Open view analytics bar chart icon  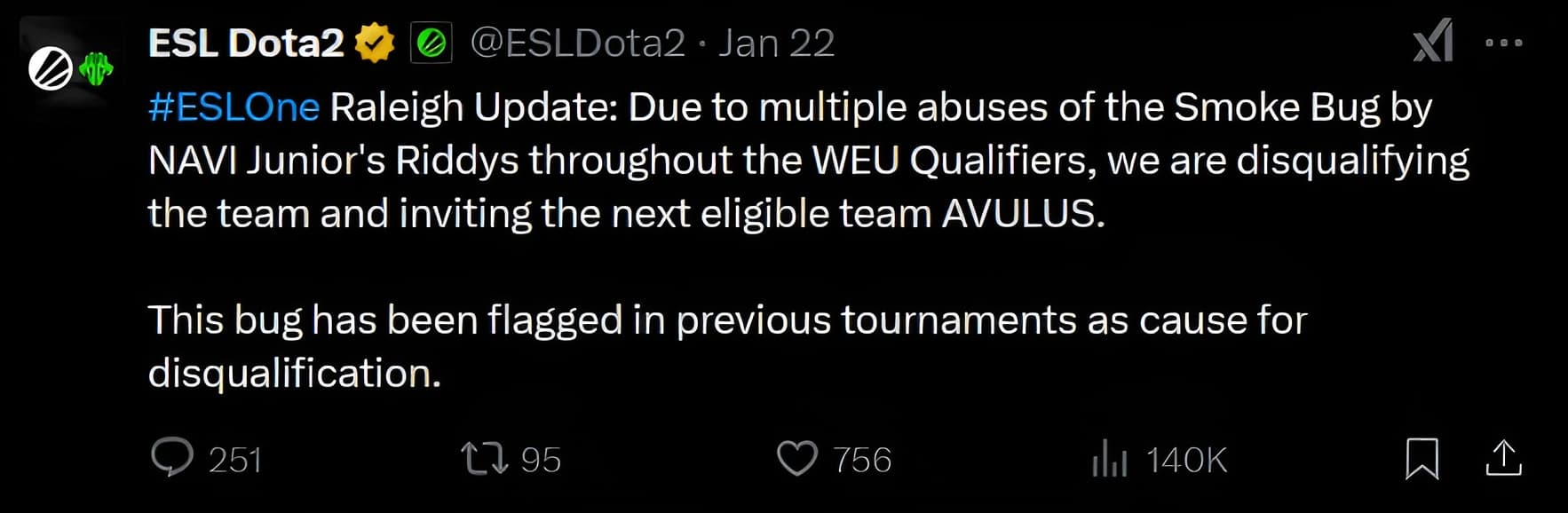point(1109,460)
